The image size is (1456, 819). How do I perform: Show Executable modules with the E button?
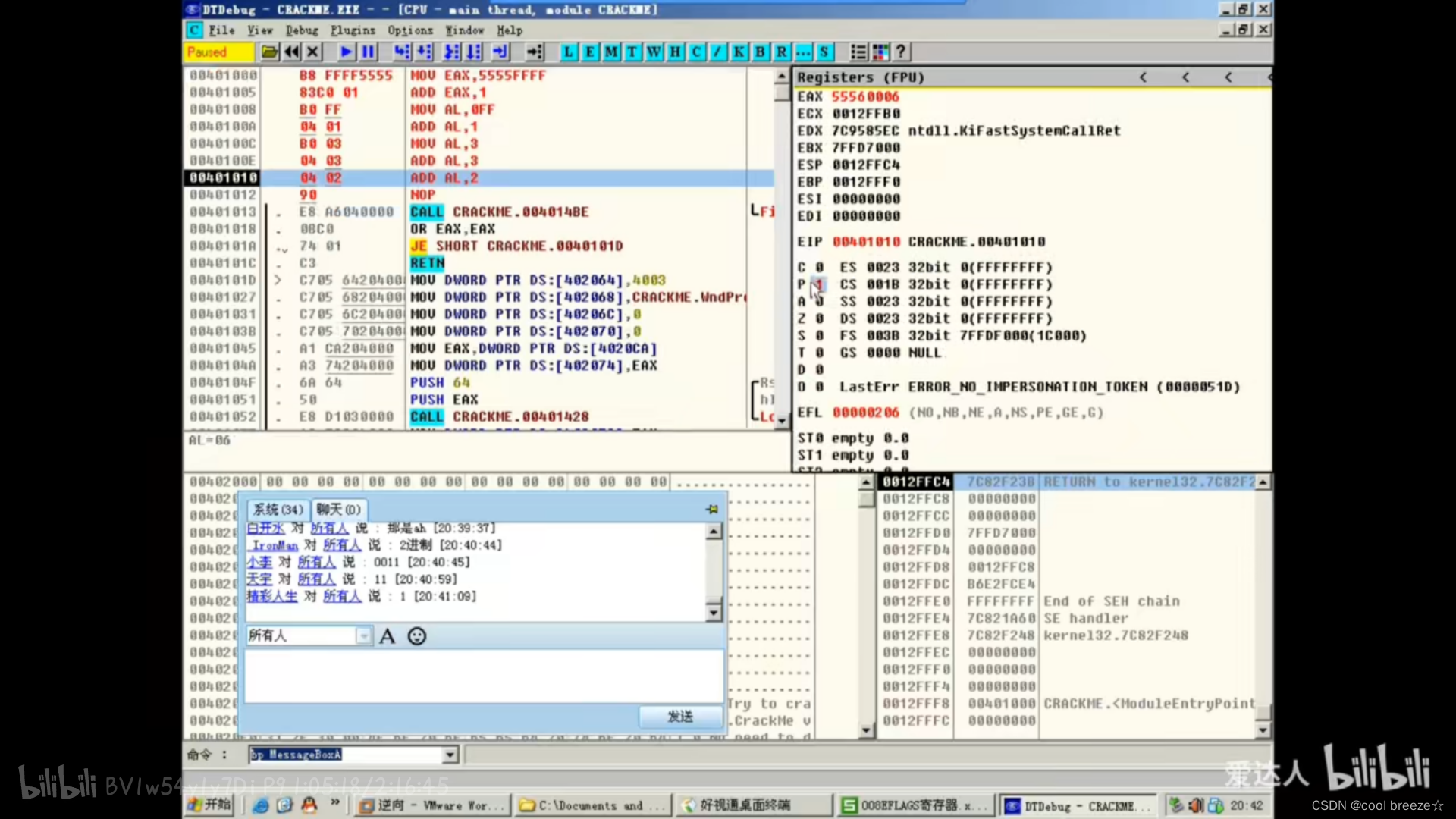tap(590, 52)
